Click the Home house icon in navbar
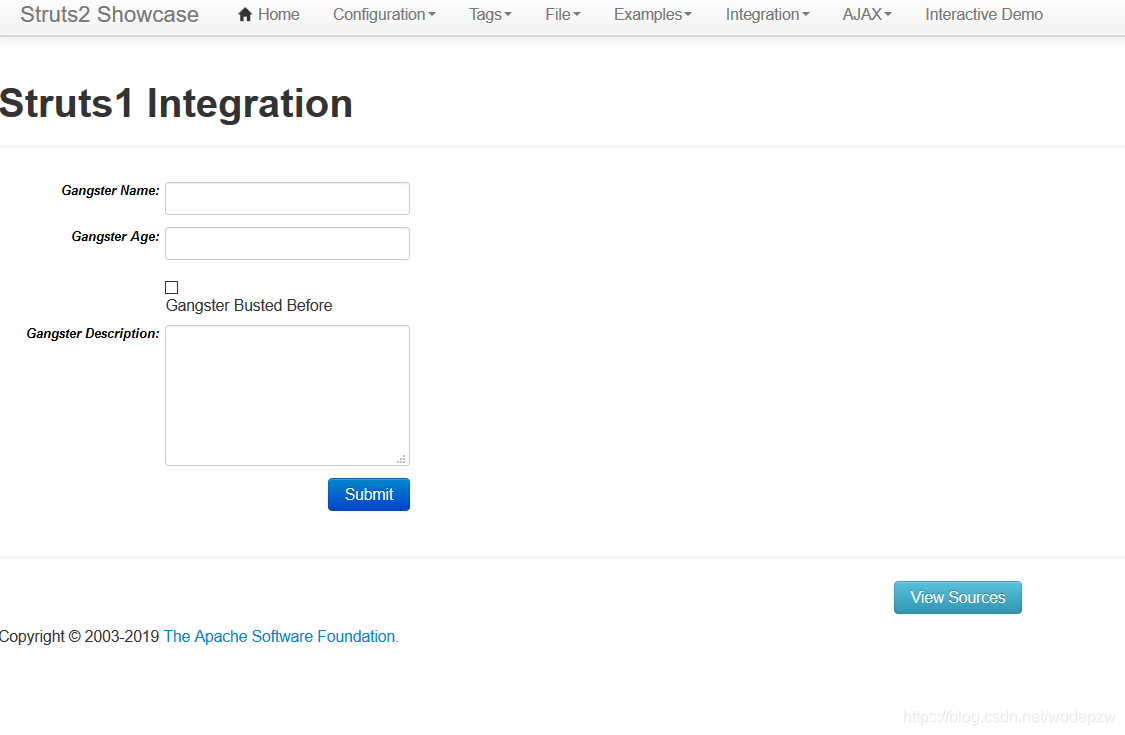1125x735 pixels. pos(245,14)
